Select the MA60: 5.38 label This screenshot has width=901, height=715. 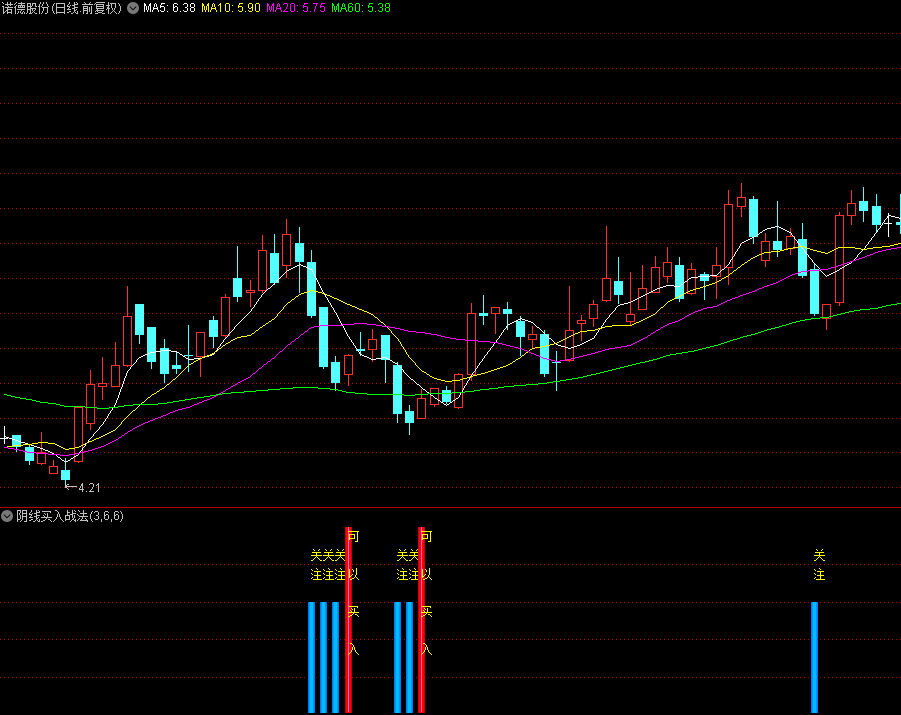(361, 8)
